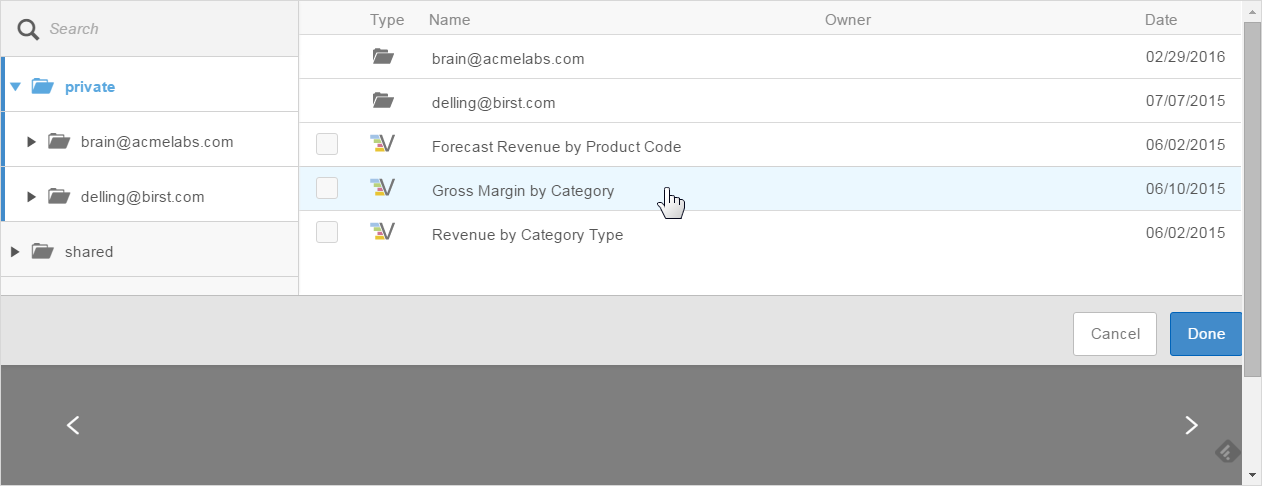Confirm selection with Done button
The width and height of the screenshot is (1262, 486).
tap(1205, 334)
